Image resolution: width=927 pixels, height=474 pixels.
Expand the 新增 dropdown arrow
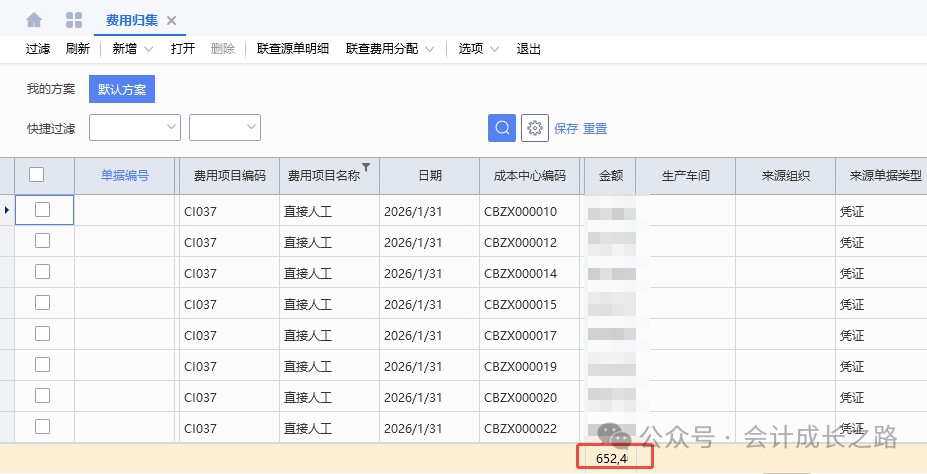[149, 49]
